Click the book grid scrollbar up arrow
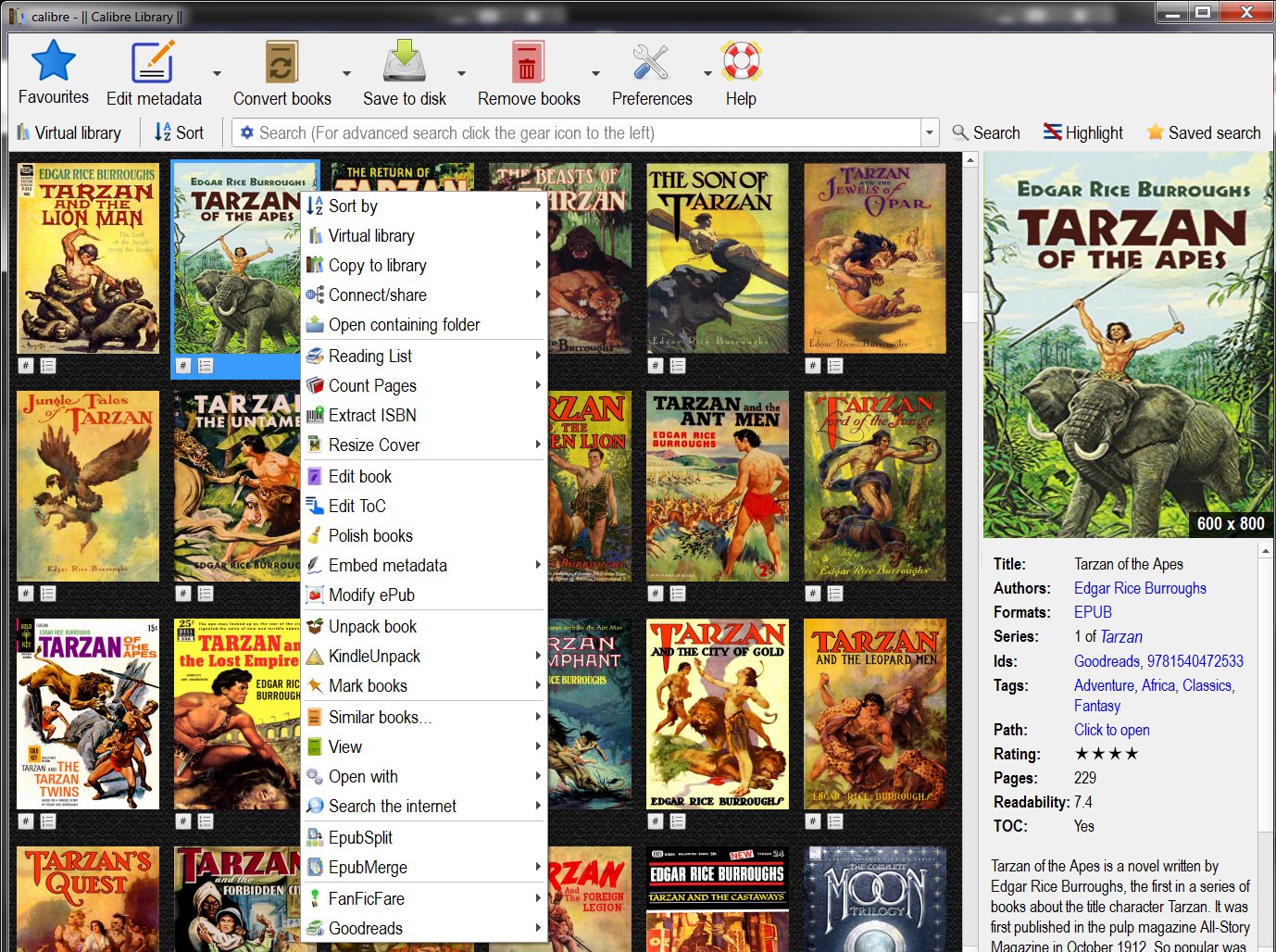The width and height of the screenshot is (1276, 952). coord(970,160)
